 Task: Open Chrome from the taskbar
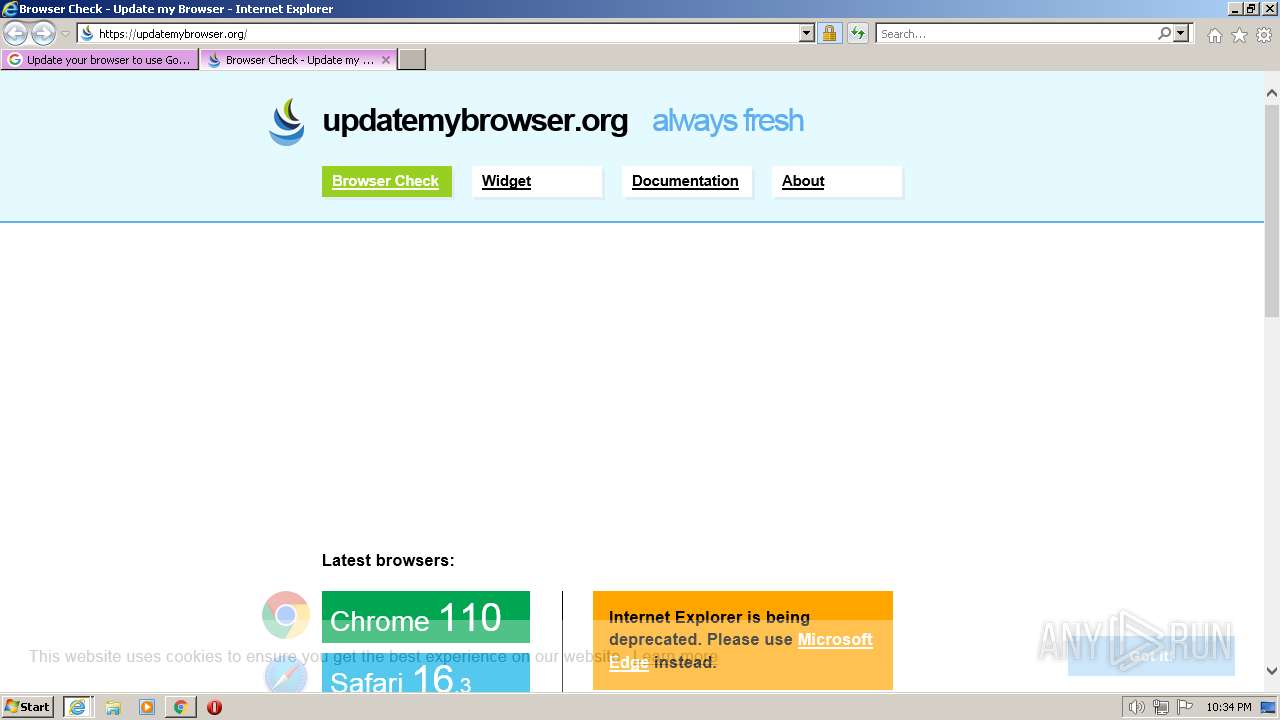(x=181, y=707)
